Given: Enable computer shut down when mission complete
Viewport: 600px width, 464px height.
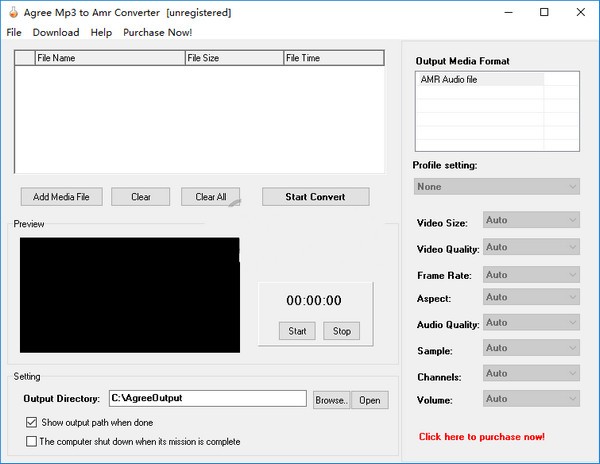Looking at the screenshot, I should pyautogui.click(x=31, y=441).
